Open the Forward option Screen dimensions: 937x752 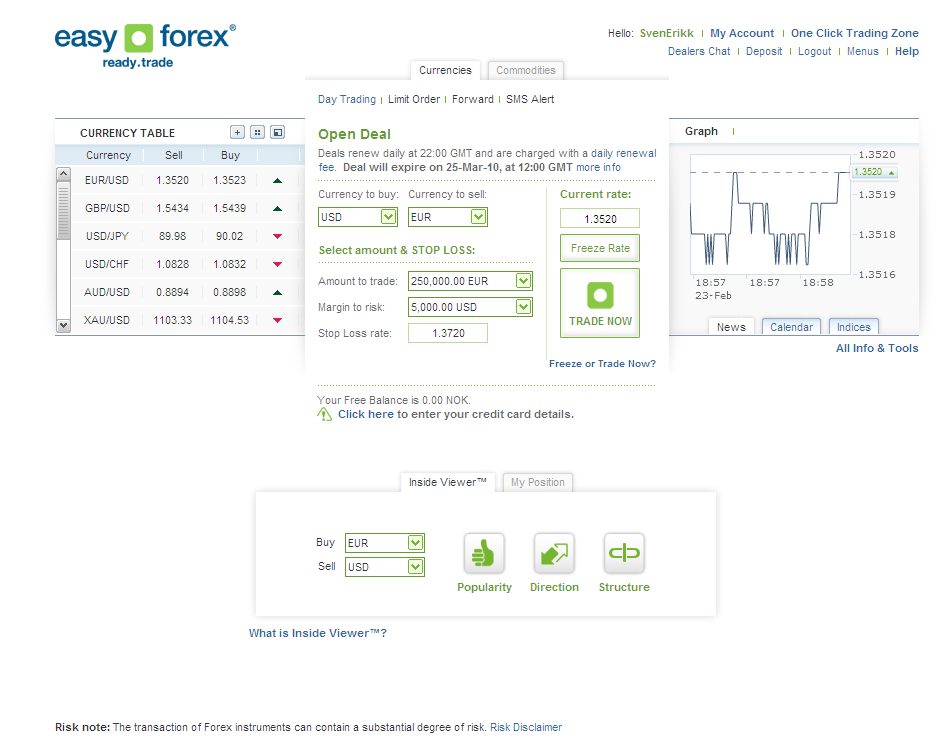[473, 99]
